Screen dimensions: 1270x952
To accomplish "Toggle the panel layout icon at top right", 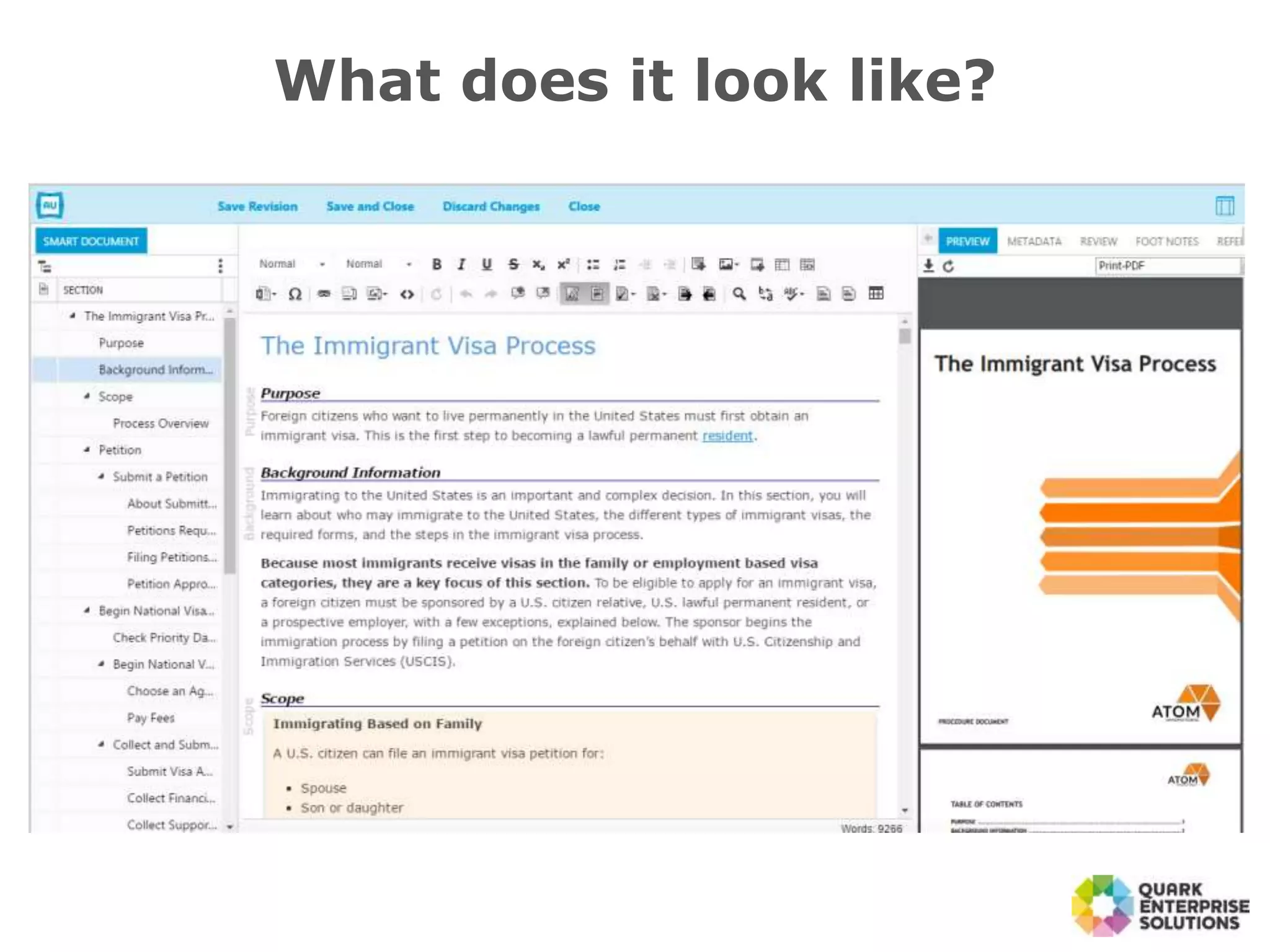I will tap(1224, 206).
